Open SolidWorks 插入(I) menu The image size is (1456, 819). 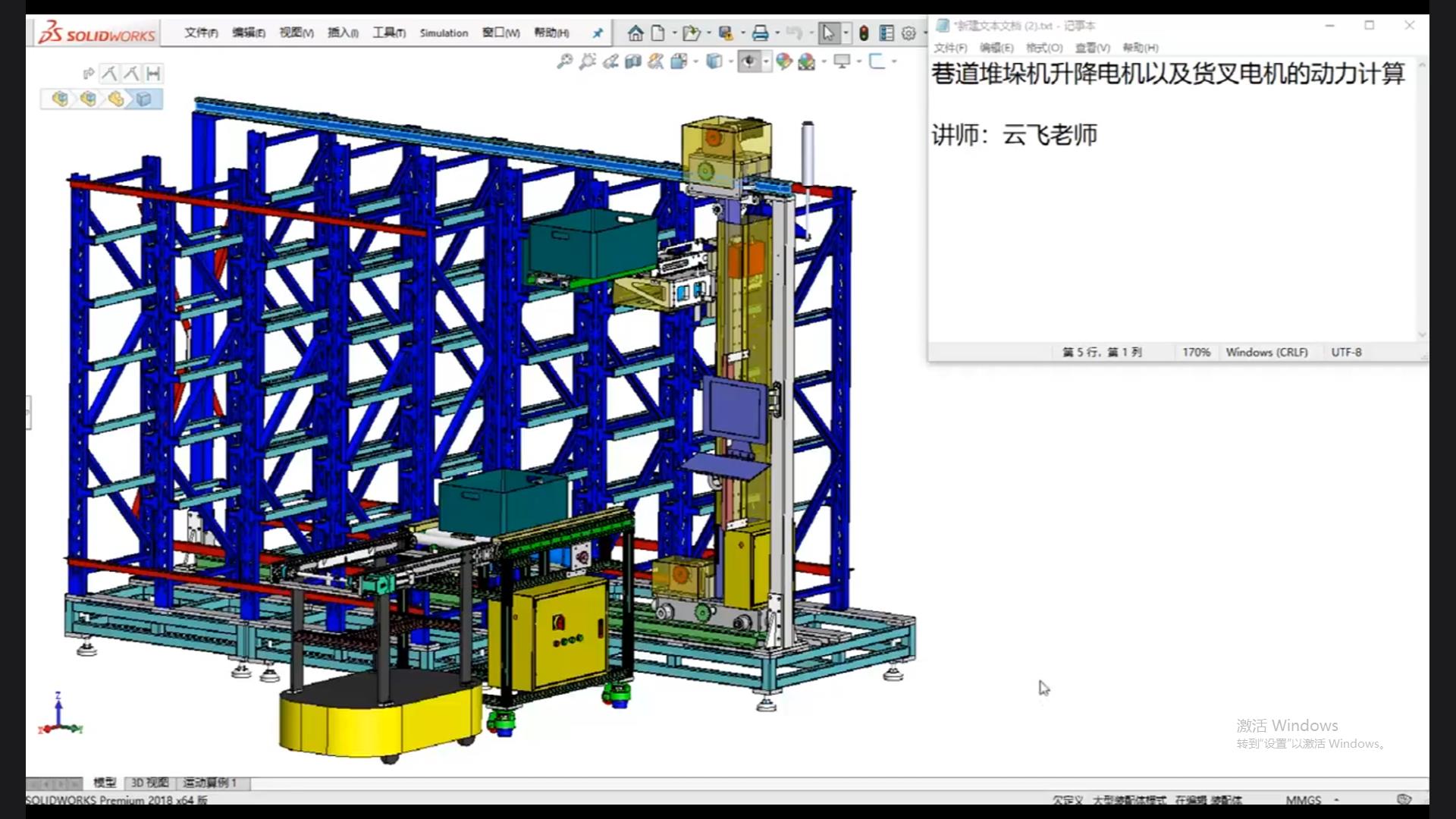click(x=343, y=33)
